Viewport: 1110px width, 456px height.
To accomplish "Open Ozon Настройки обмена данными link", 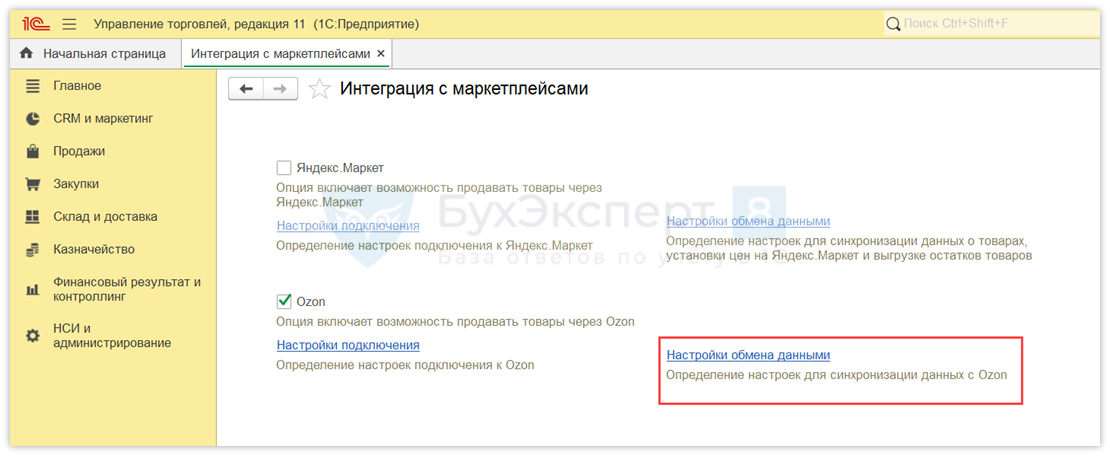I will (748, 355).
